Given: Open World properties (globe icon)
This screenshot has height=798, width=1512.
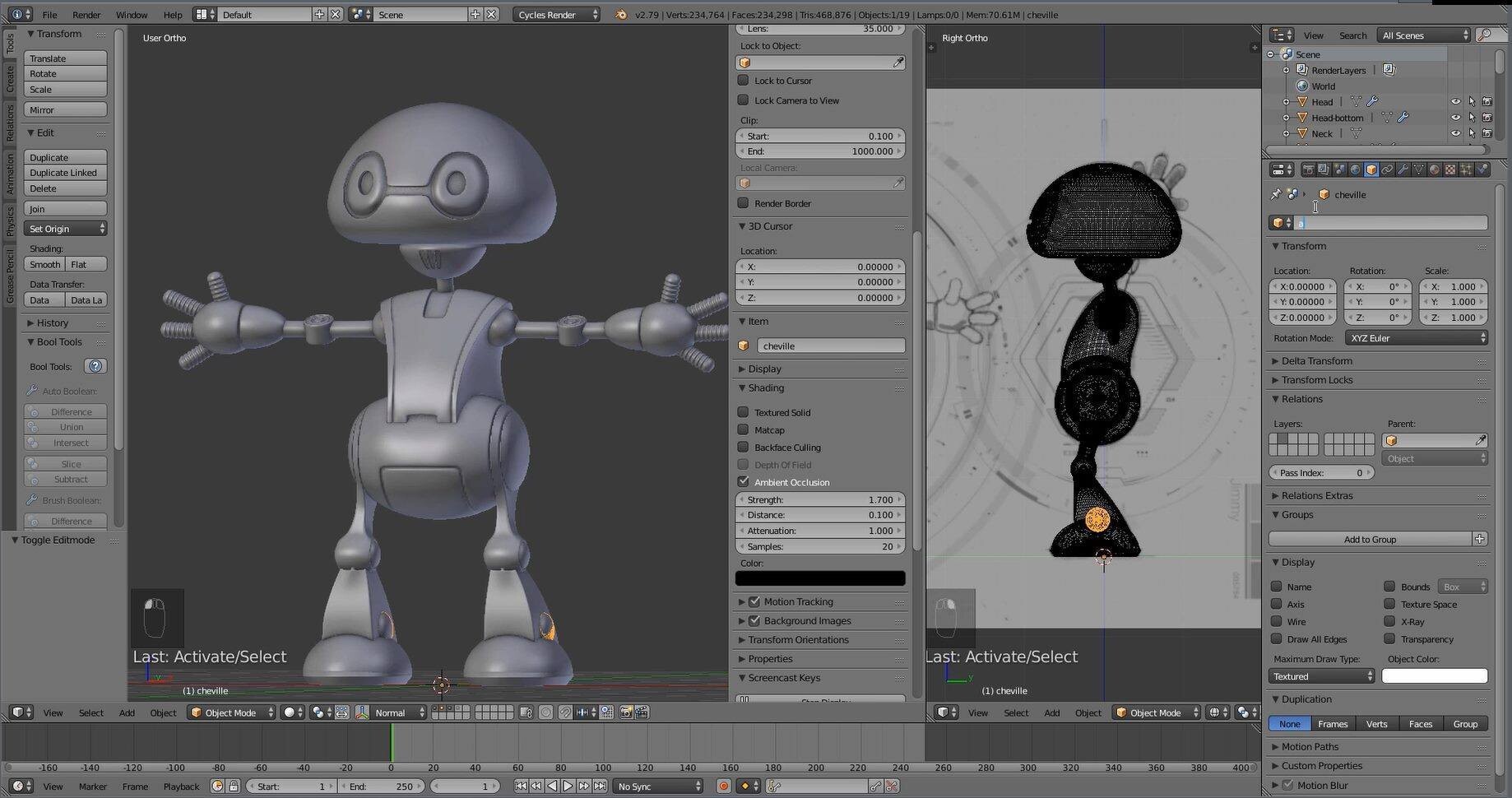Looking at the screenshot, I should tap(1355, 169).
